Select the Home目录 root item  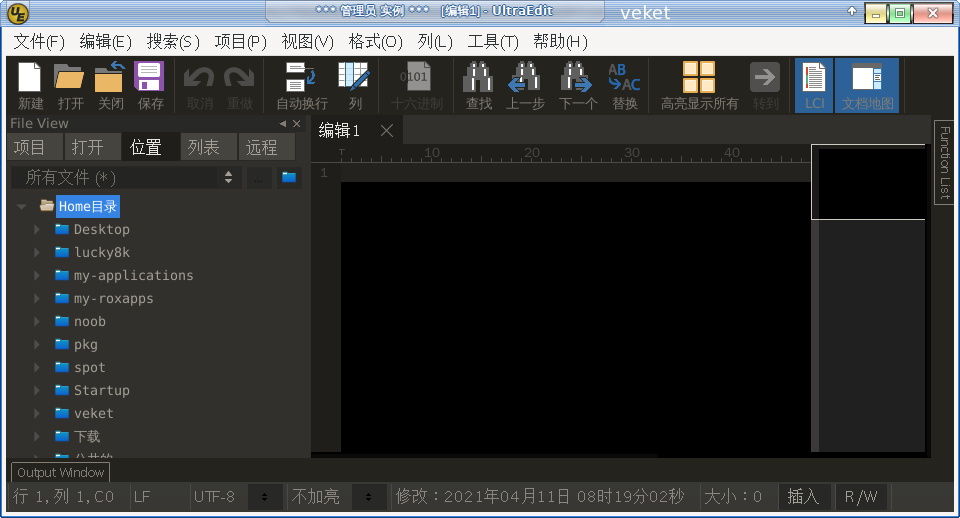[x=88, y=206]
